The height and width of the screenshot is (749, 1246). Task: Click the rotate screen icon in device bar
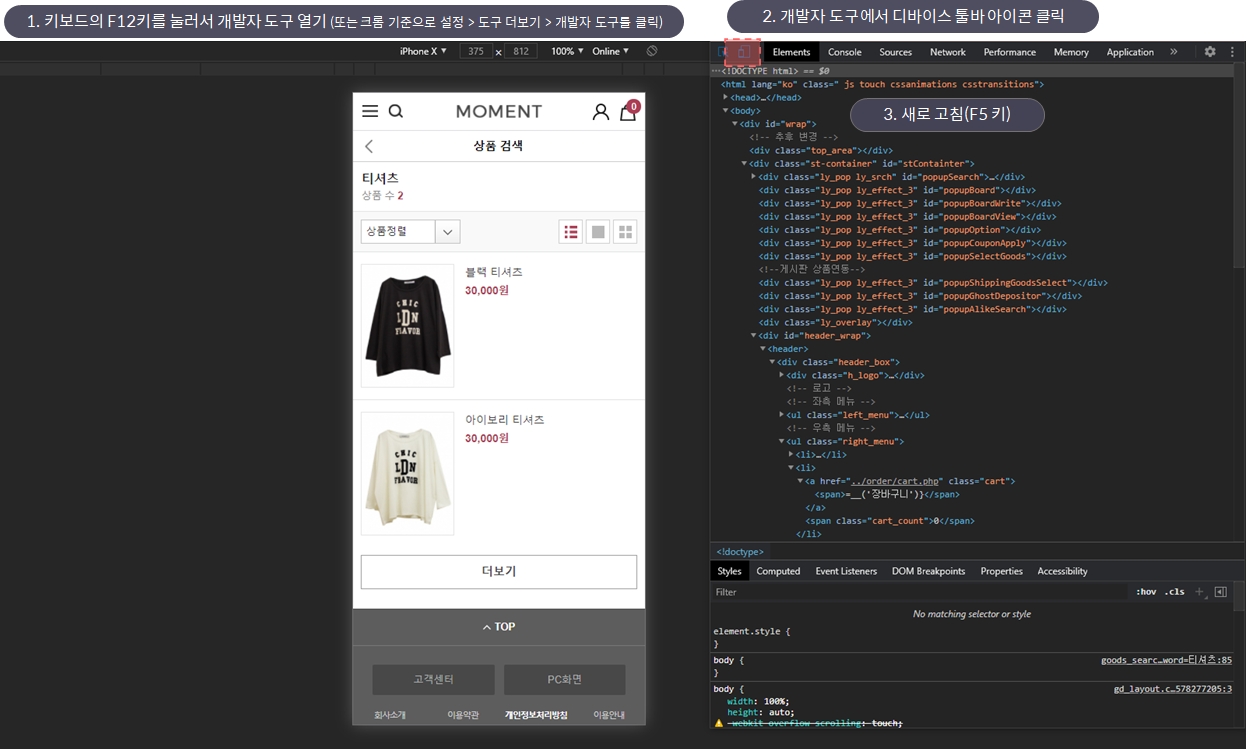tap(652, 51)
